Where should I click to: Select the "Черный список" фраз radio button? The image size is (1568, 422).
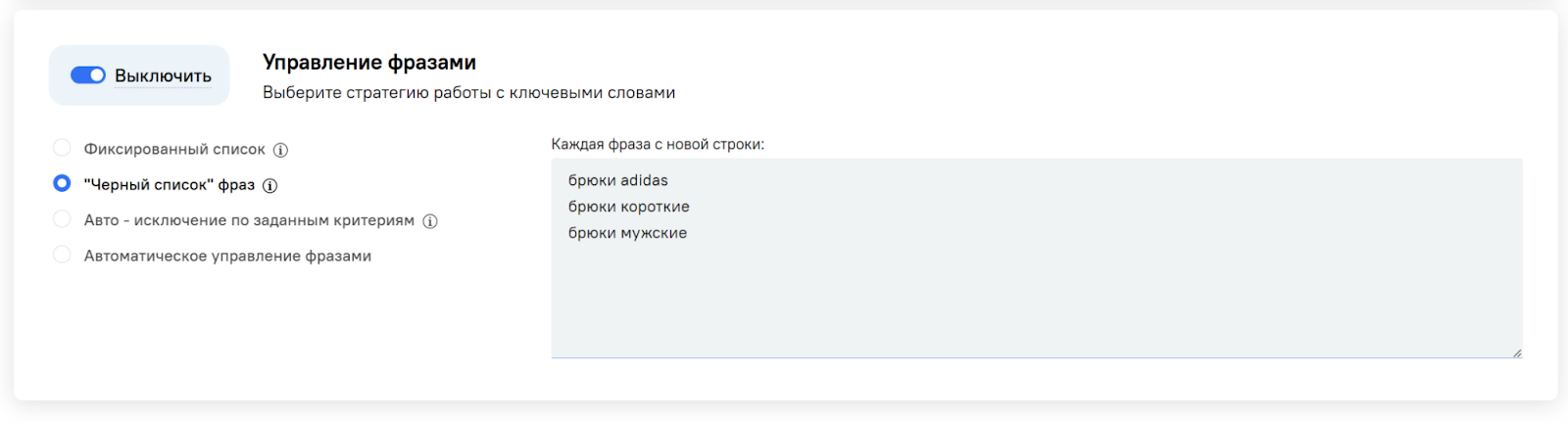(x=62, y=183)
